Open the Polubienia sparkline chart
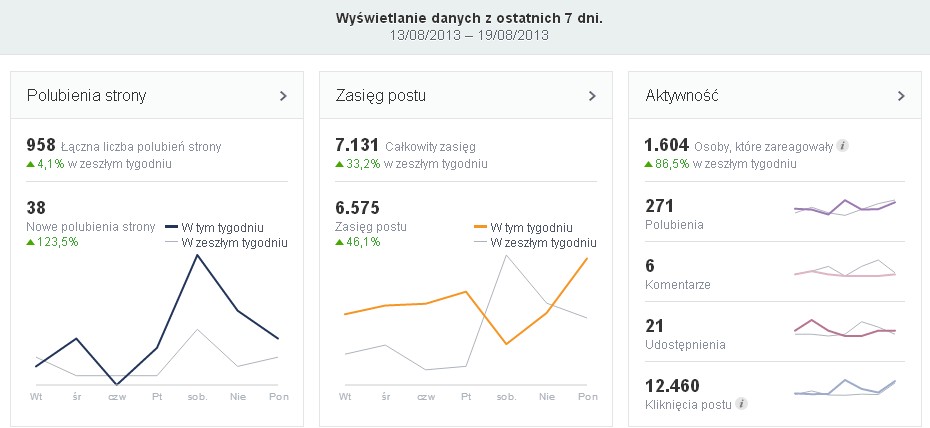The height and width of the screenshot is (428, 930). point(845,208)
